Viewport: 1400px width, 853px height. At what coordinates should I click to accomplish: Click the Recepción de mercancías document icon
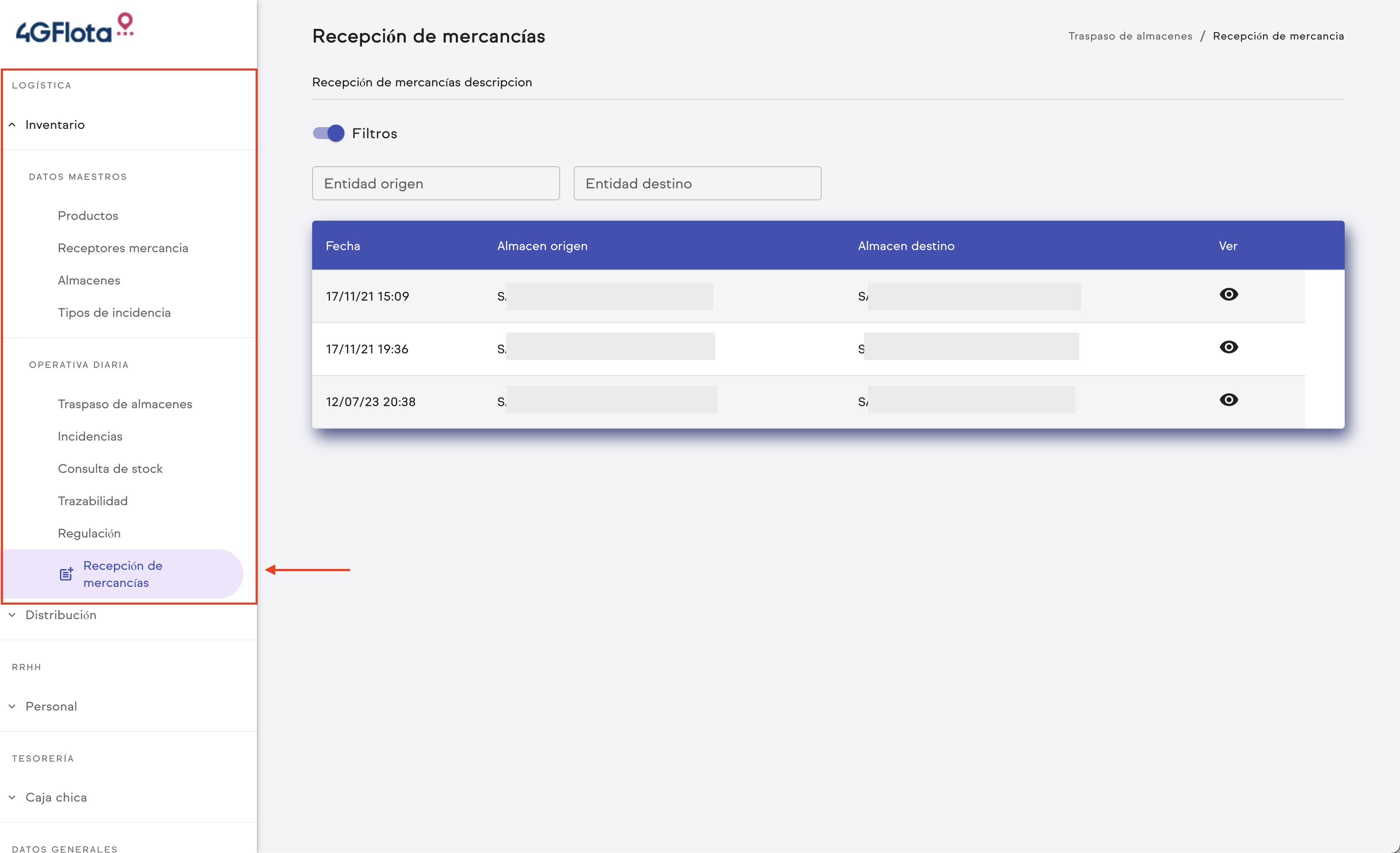click(x=66, y=574)
